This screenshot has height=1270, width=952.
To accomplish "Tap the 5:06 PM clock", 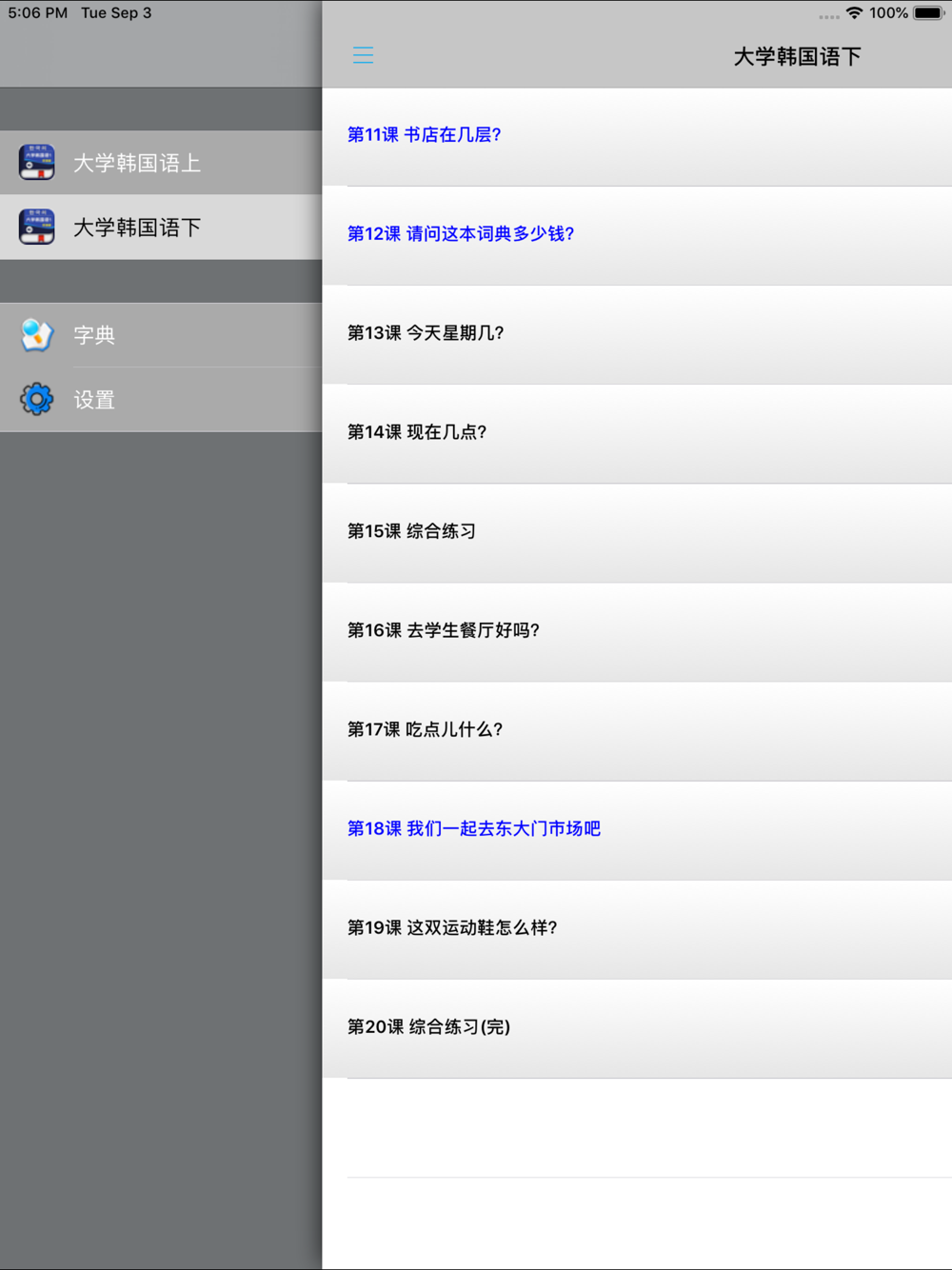I will click(38, 13).
